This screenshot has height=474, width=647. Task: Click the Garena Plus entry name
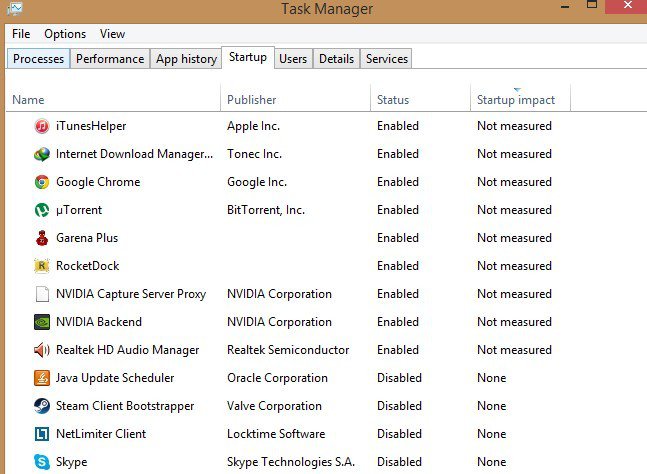point(87,238)
